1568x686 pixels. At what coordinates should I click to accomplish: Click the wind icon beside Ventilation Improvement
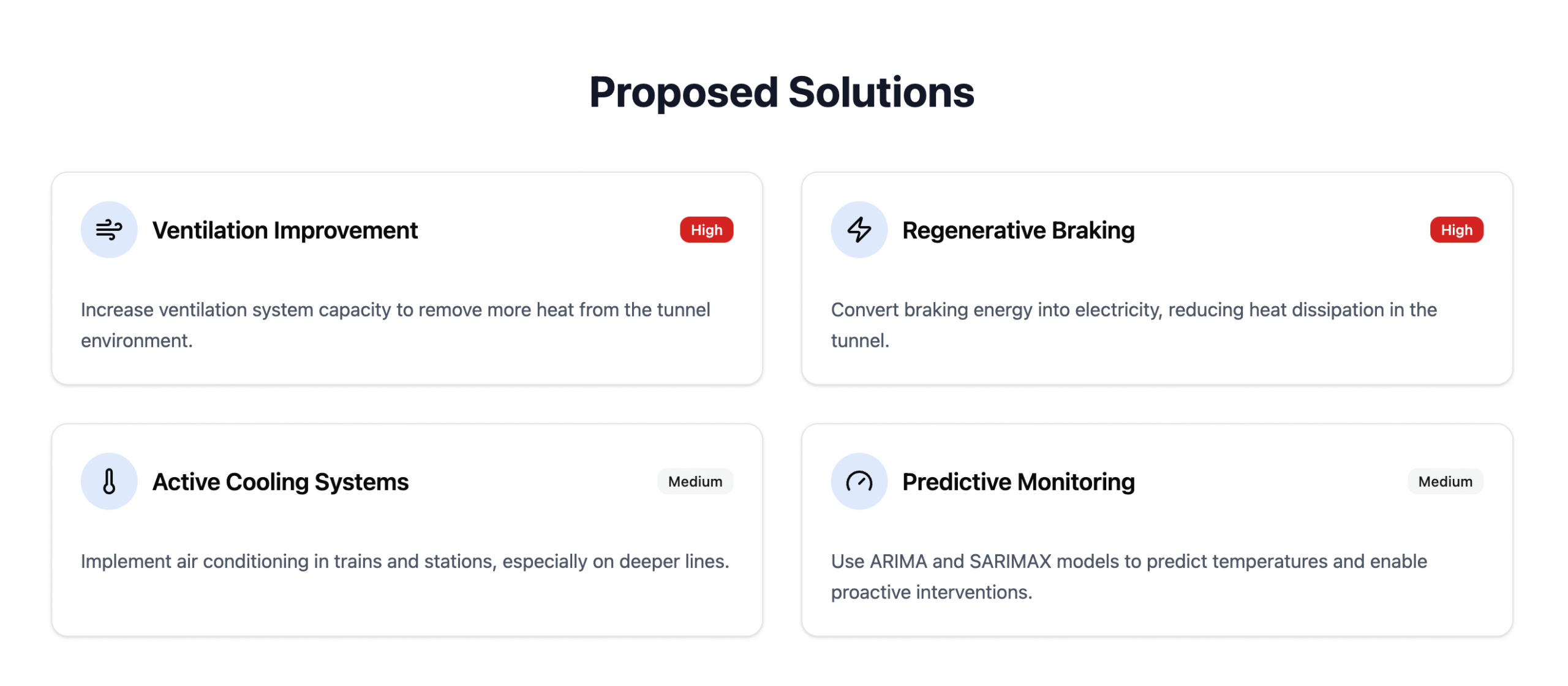[109, 230]
